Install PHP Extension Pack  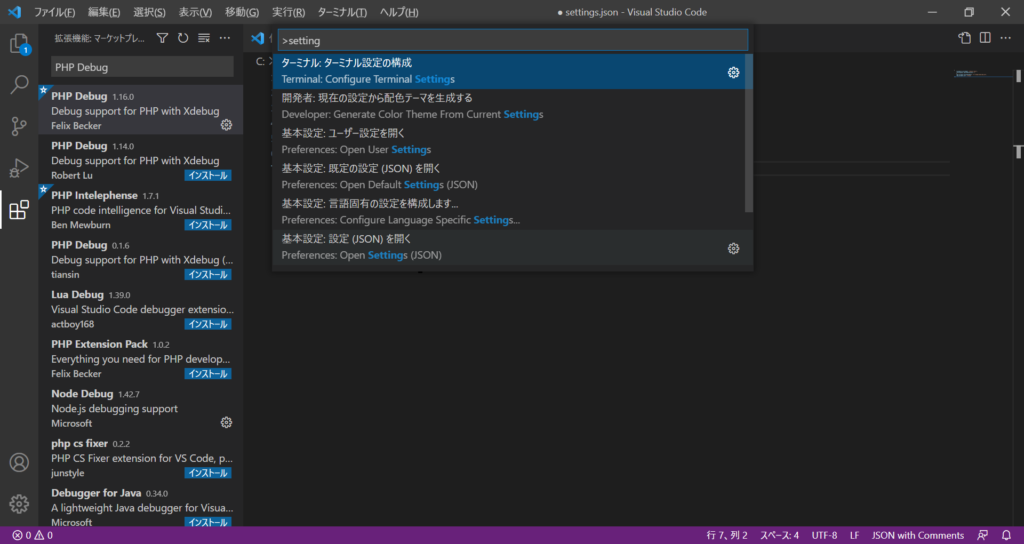(208, 374)
